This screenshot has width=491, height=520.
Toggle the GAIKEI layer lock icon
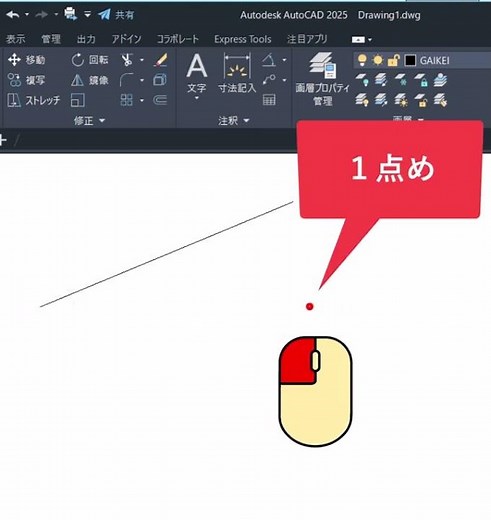pyautogui.click(x=394, y=60)
